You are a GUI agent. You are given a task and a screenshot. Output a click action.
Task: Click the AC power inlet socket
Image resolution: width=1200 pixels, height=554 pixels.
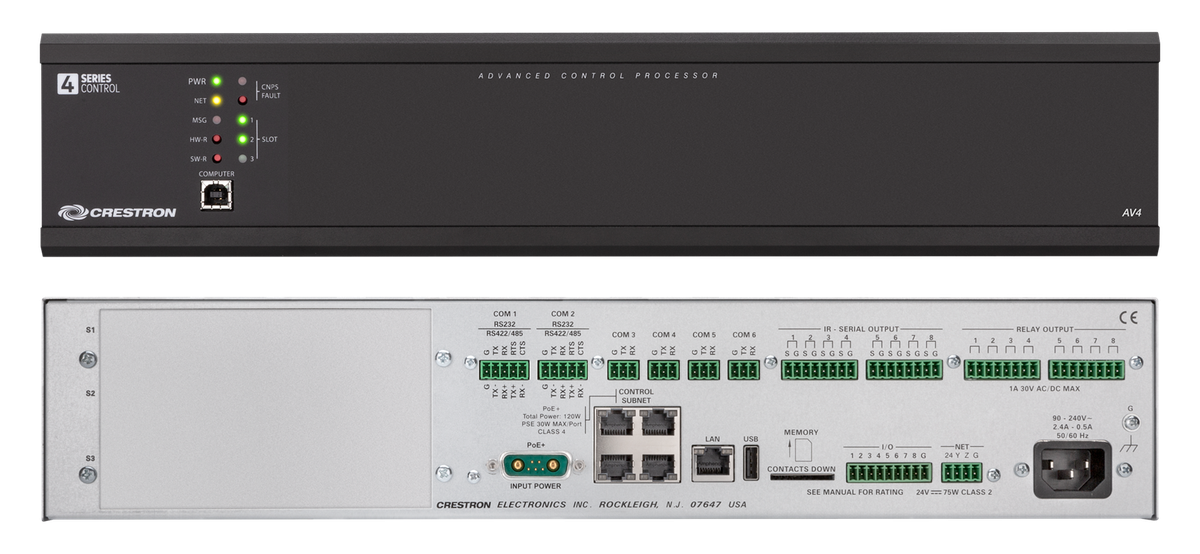[x=1072, y=470]
